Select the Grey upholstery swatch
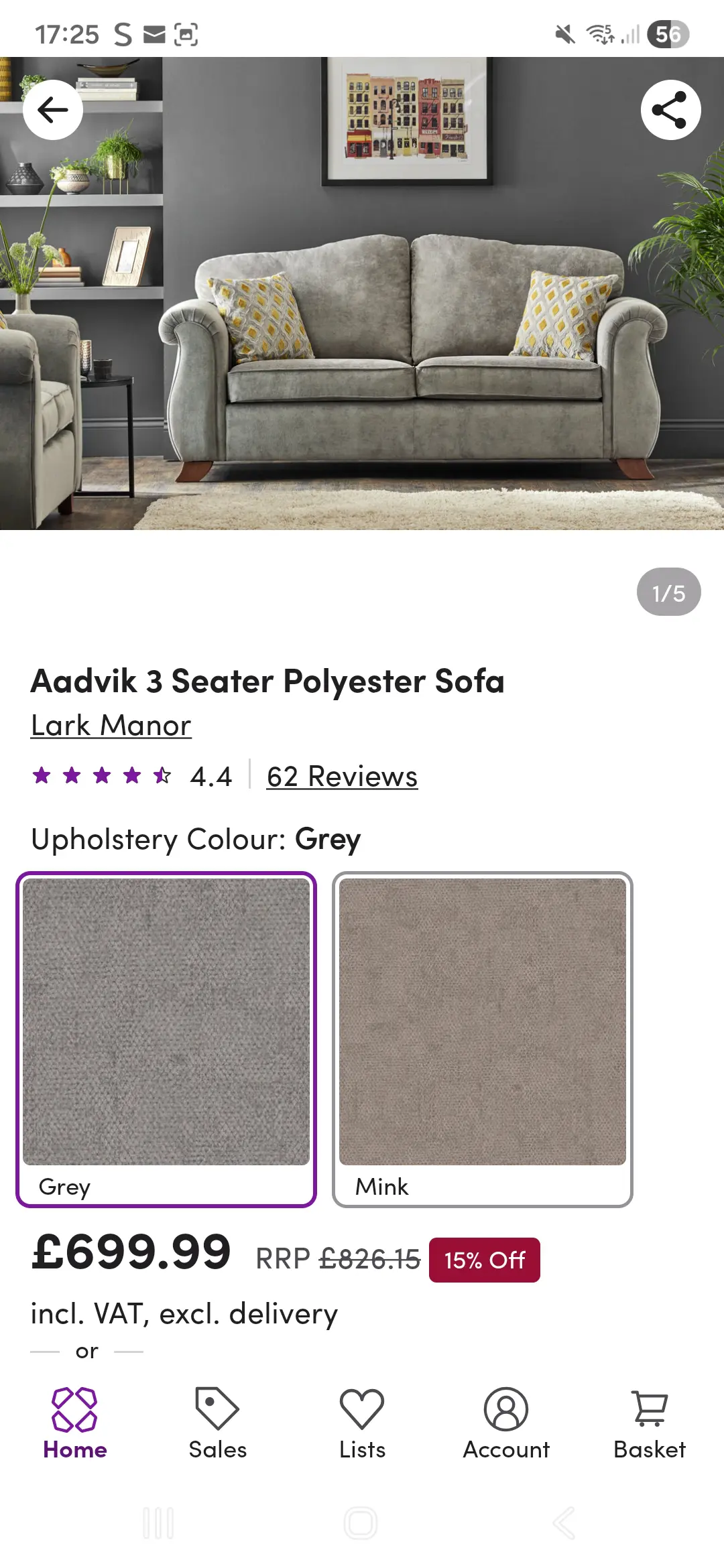The height and width of the screenshot is (1568, 724). click(166, 1039)
